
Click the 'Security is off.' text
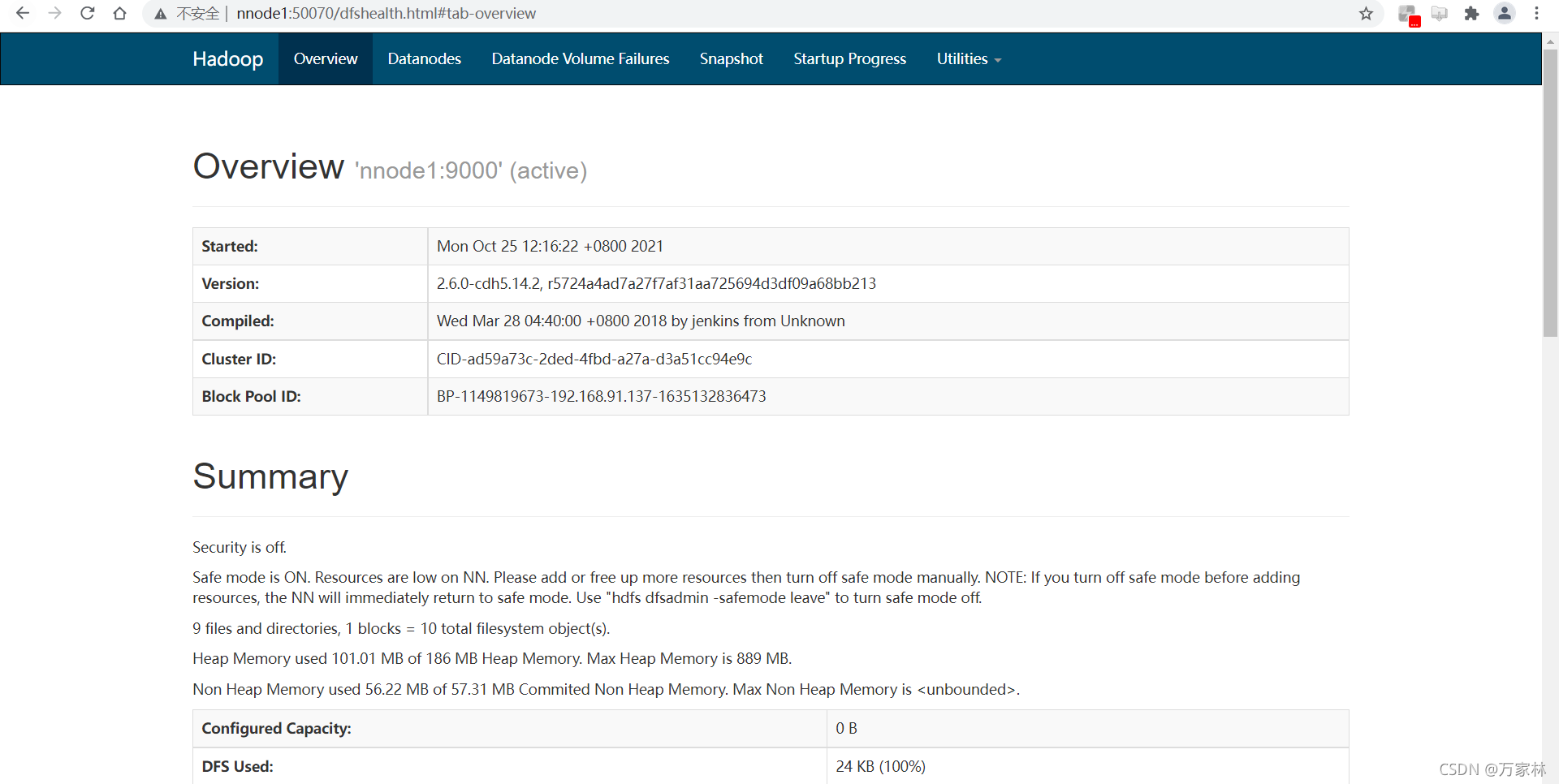[240, 547]
